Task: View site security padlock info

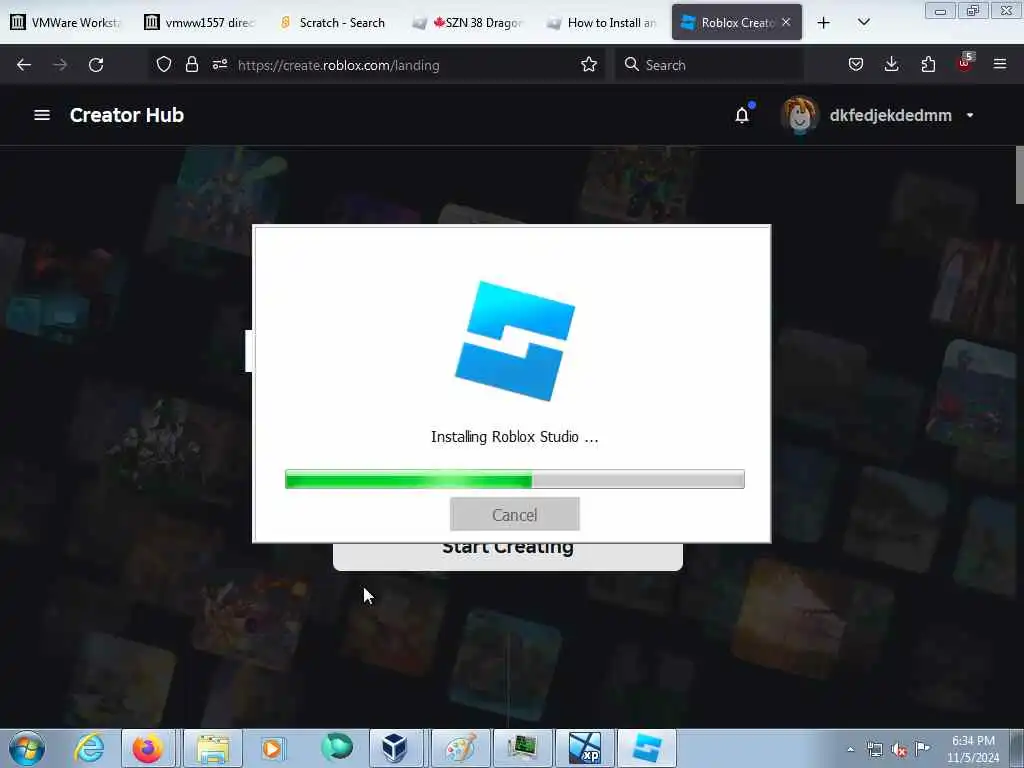Action: click(191, 64)
